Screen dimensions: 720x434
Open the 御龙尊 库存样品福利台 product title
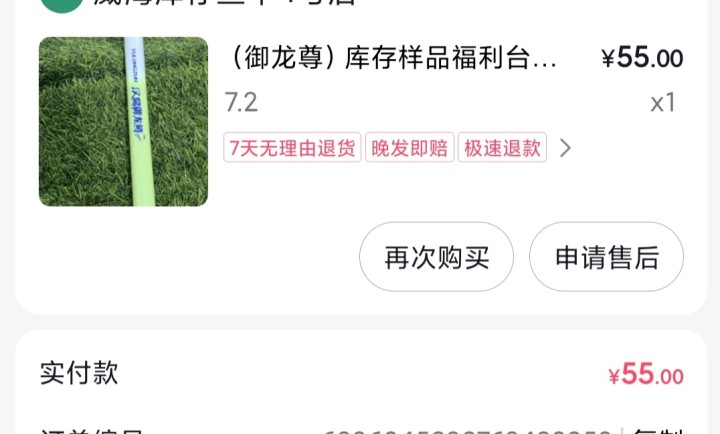[x=392, y=58]
